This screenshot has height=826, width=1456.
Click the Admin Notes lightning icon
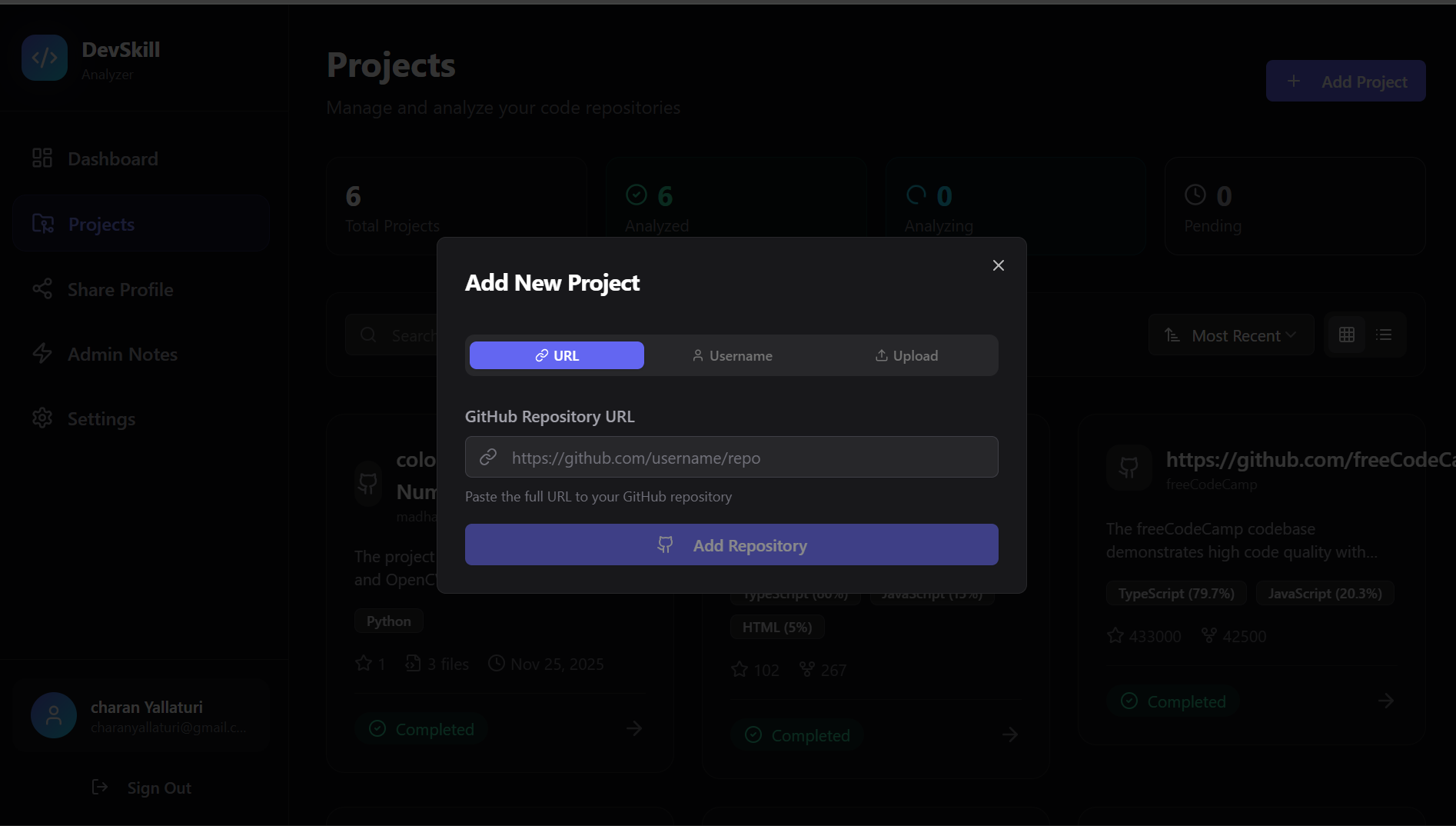point(42,353)
